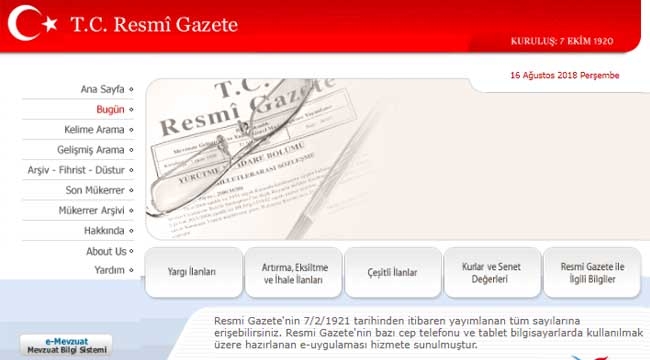Click the KURULUŞ: 7 EKİM 1920 text
Image resolution: width=650 pixels, height=360 pixels.
(x=562, y=41)
